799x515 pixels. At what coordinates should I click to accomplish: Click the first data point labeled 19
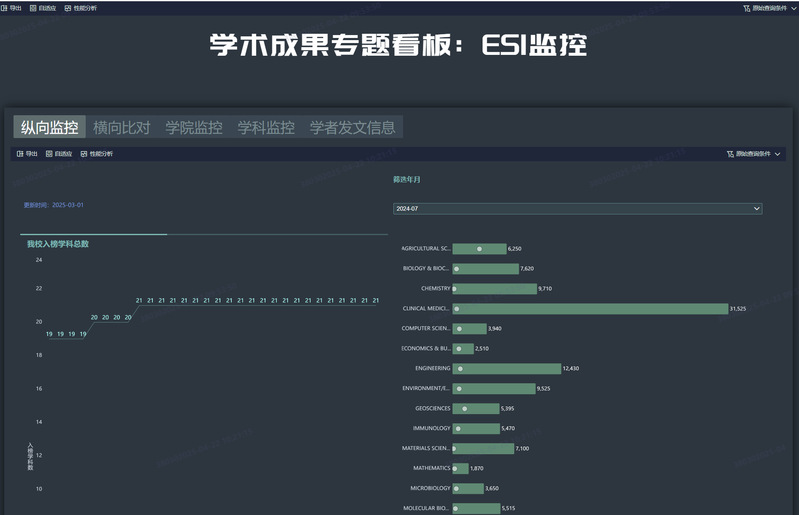click(49, 334)
